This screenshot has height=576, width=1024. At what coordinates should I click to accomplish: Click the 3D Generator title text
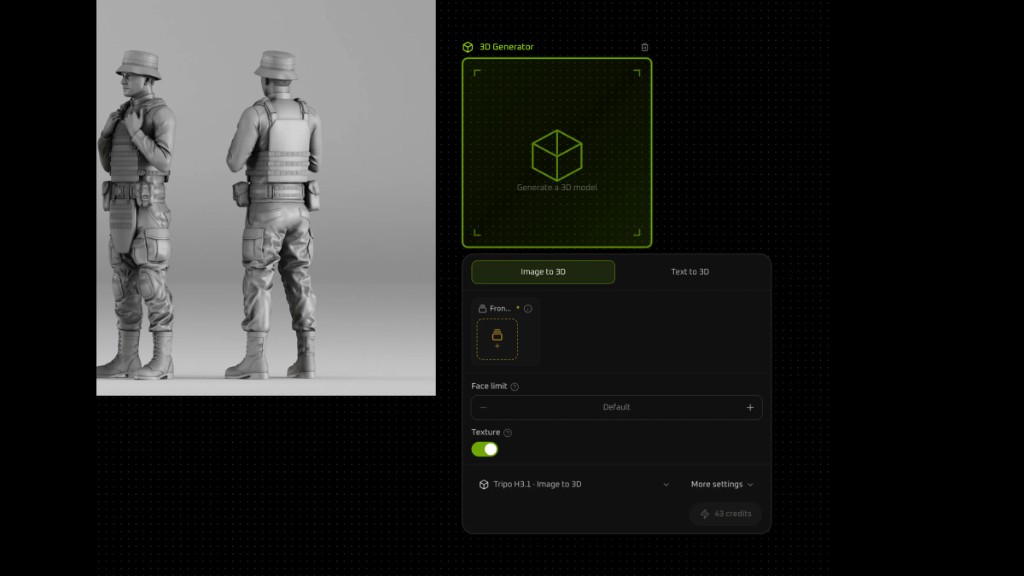506,47
